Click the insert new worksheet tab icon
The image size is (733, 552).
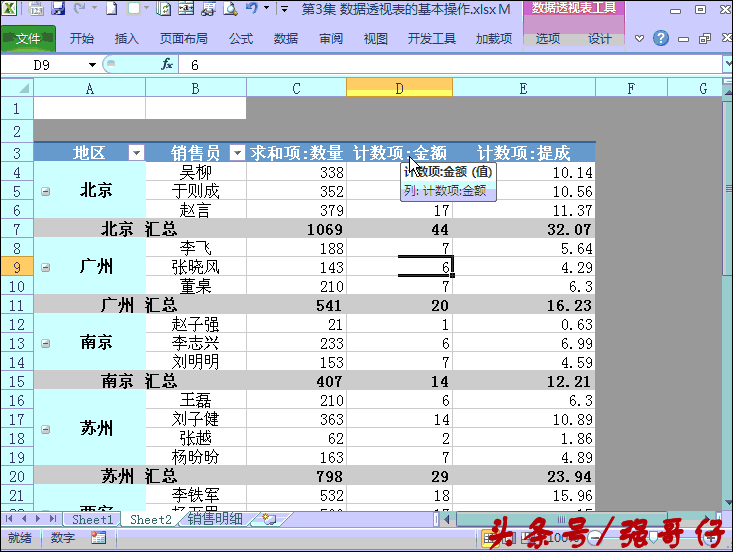coord(269,519)
